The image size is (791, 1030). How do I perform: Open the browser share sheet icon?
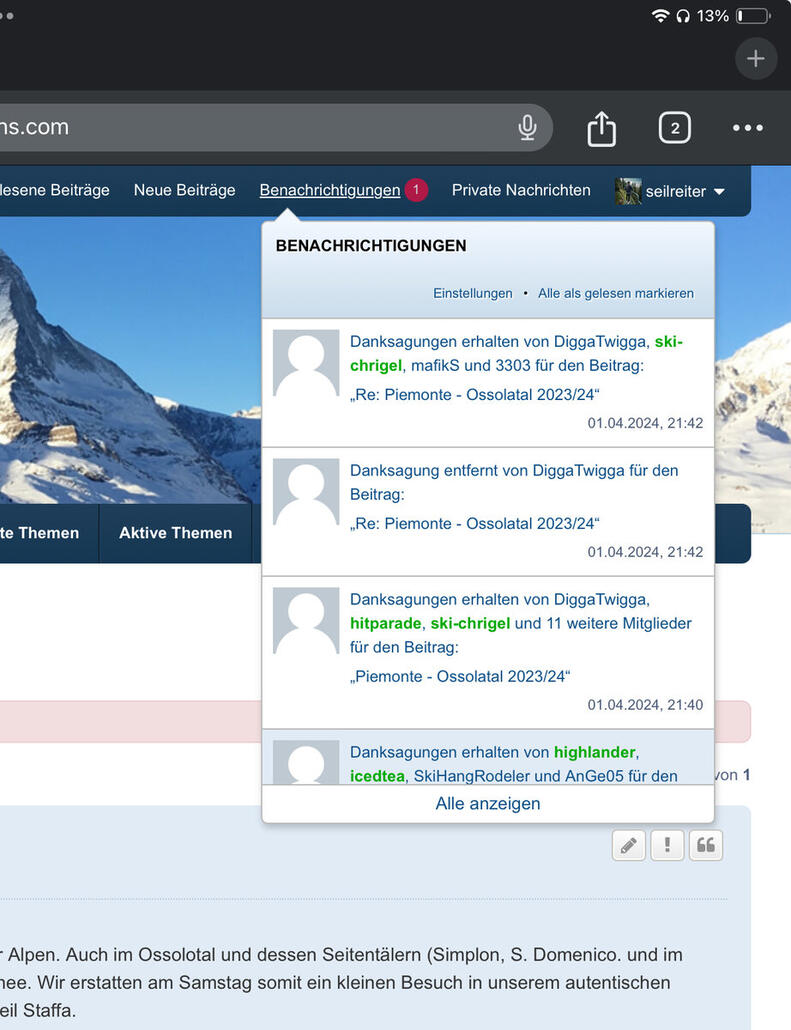pos(601,128)
